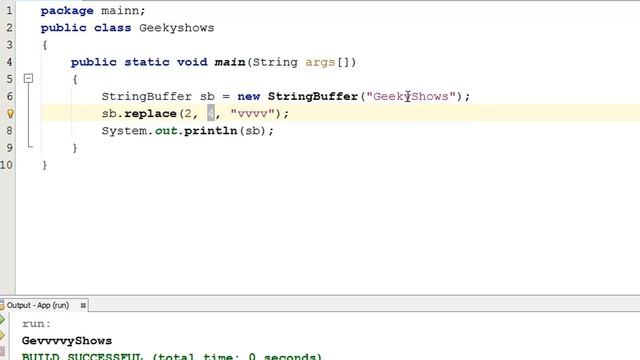The width and height of the screenshot is (640, 360).
Task: Click the 'GevvvvyShows' output line
Action: click(x=67, y=341)
